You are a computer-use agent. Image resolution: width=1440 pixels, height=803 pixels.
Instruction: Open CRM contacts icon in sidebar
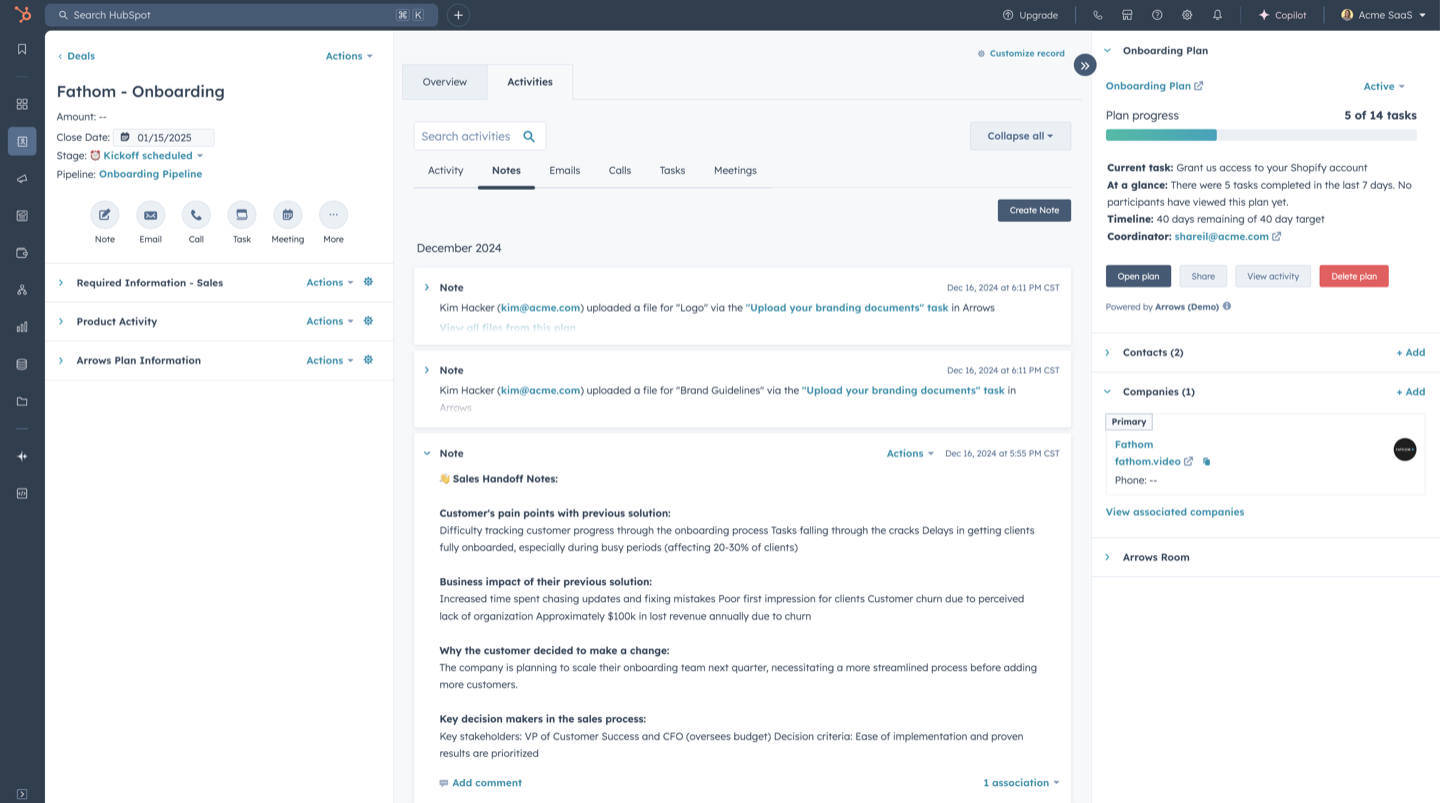click(x=22, y=141)
